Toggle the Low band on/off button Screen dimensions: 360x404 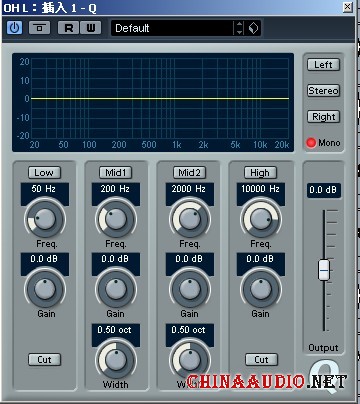coord(44,173)
